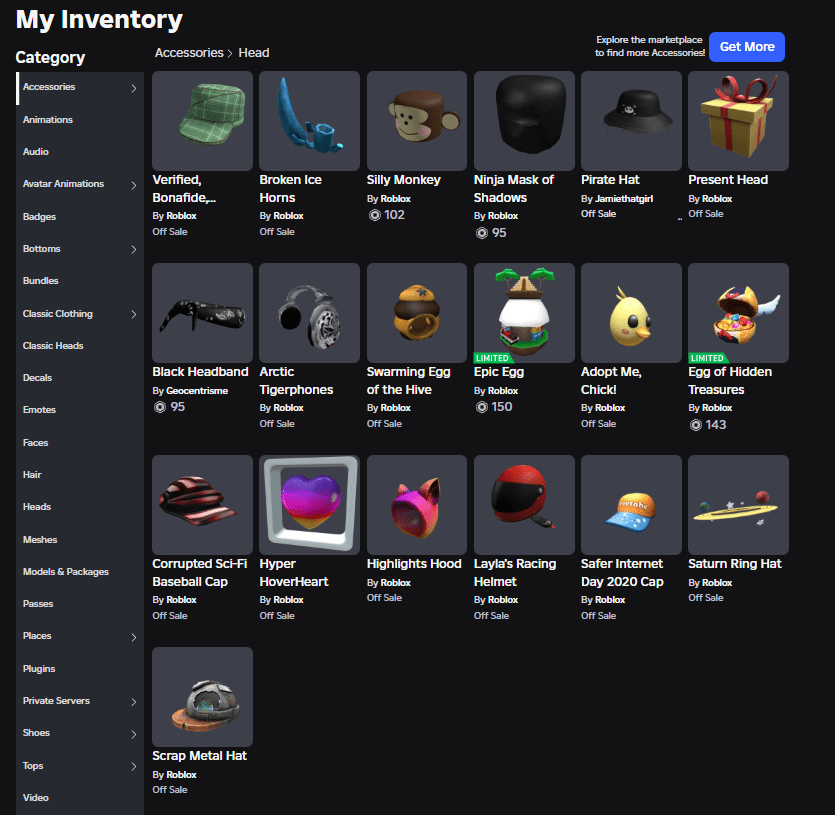The height and width of the screenshot is (815, 835).
Task: Open the Verified, Bonafide plaid cap thumbnail
Action: point(202,121)
